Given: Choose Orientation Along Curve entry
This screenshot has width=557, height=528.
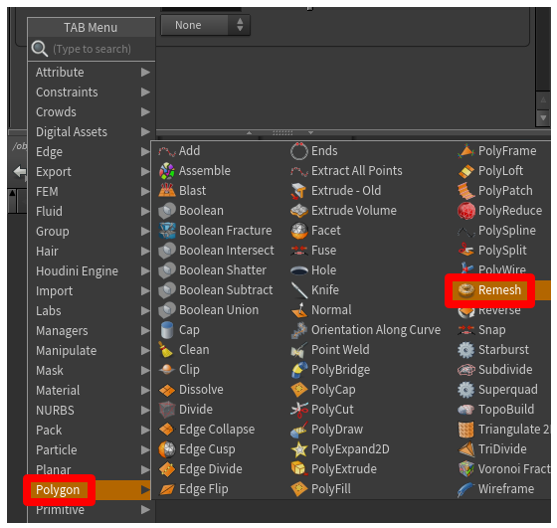Looking at the screenshot, I should [376, 330].
